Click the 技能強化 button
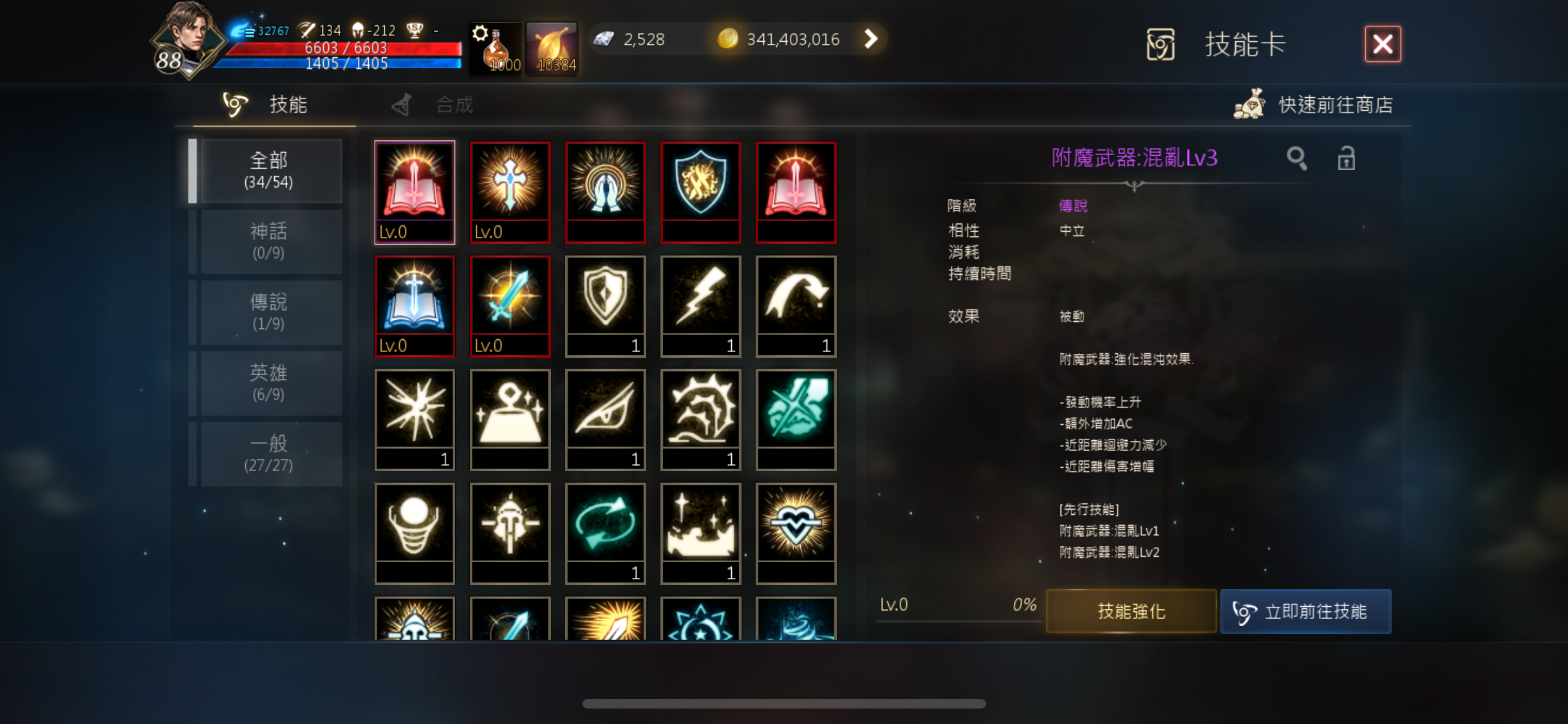The height and width of the screenshot is (724, 1568). click(1131, 611)
